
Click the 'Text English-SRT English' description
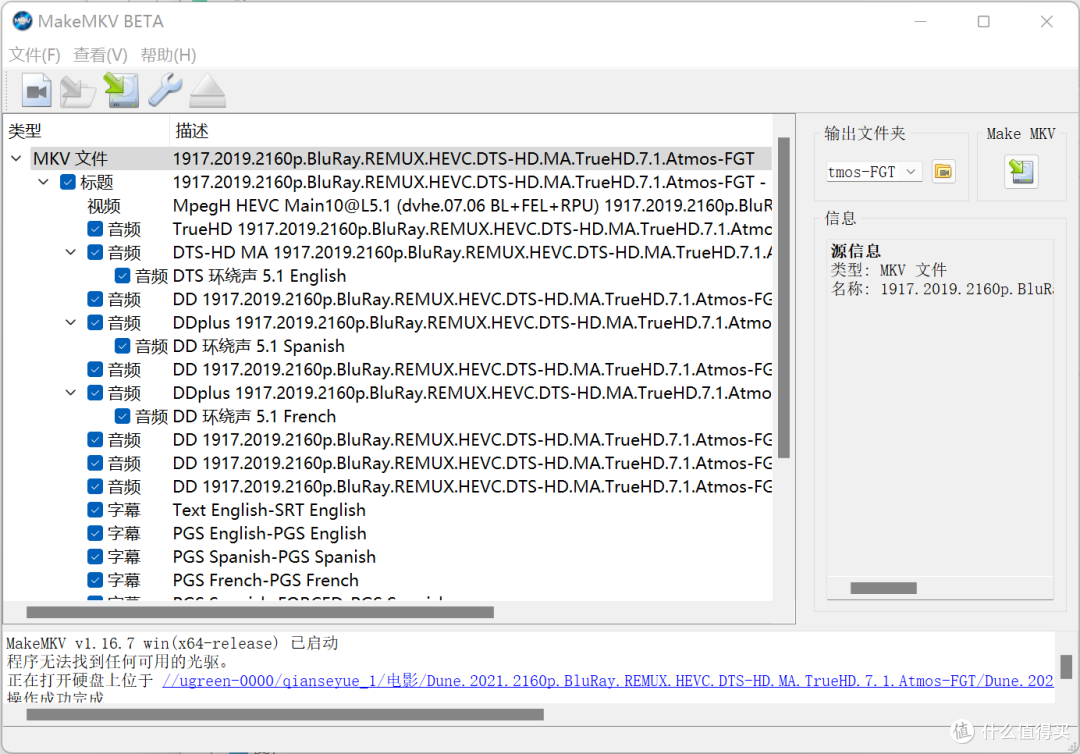coord(269,510)
